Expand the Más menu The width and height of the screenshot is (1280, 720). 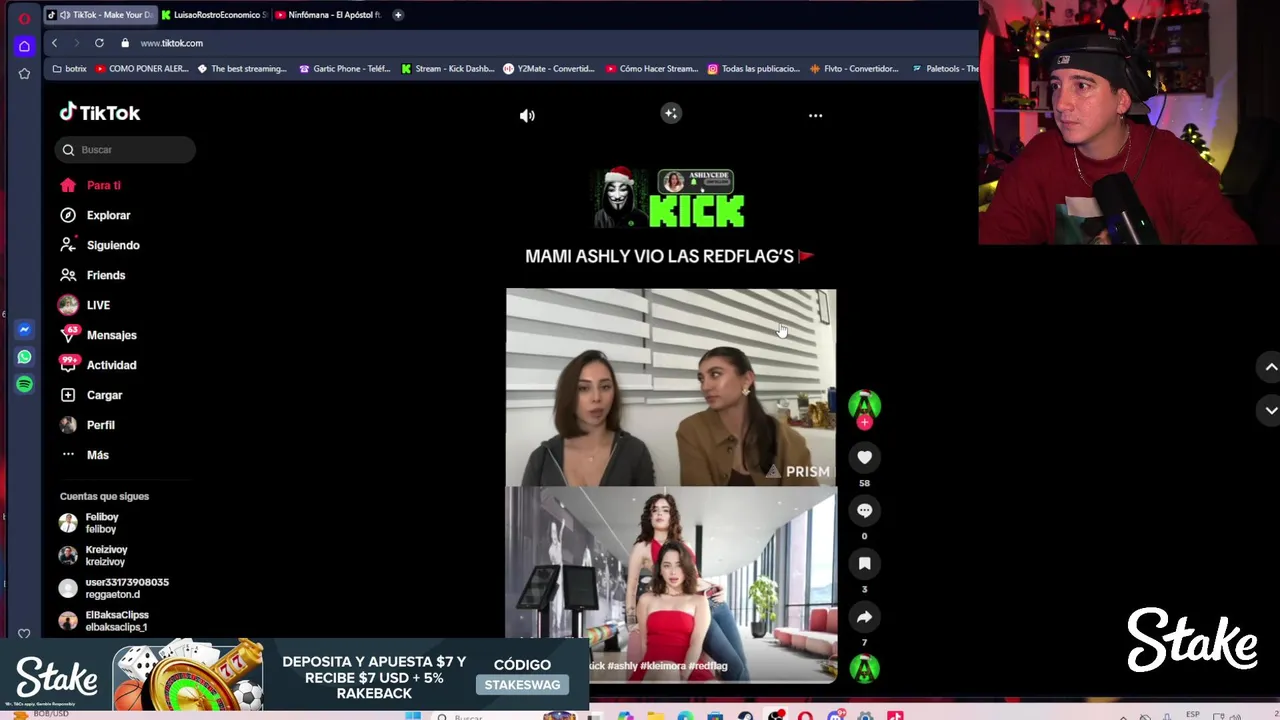click(x=84, y=455)
